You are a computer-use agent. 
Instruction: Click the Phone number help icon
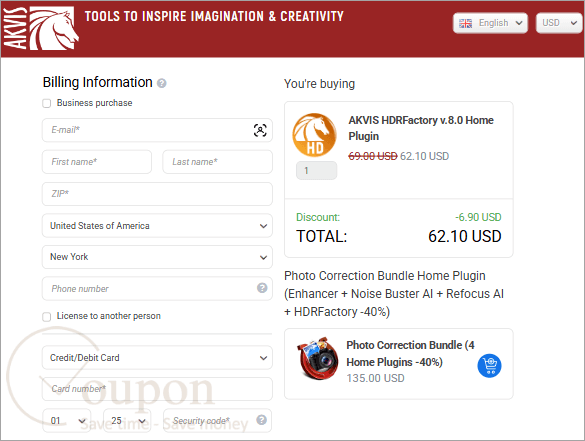262,288
